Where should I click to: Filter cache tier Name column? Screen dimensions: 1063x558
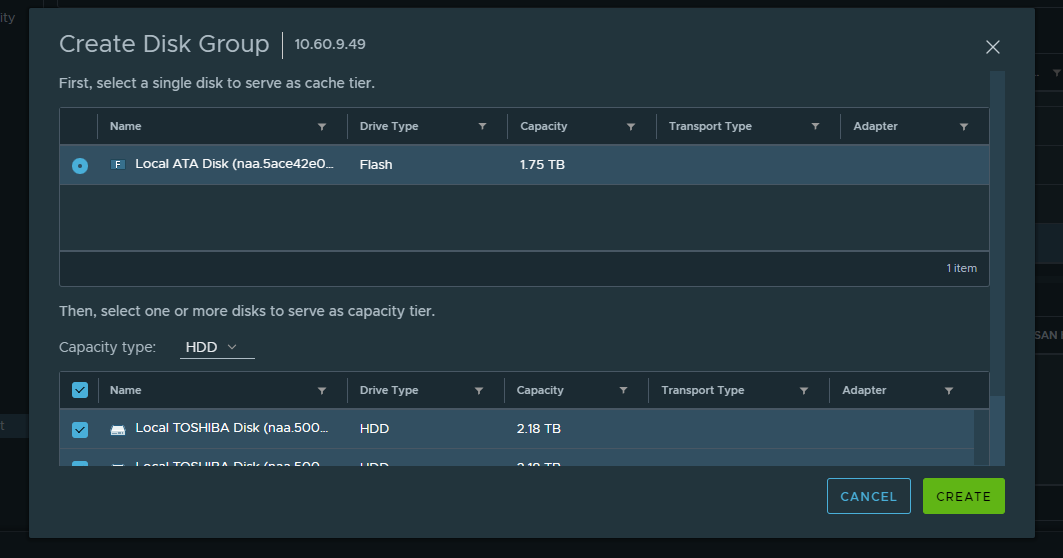(321, 127)
